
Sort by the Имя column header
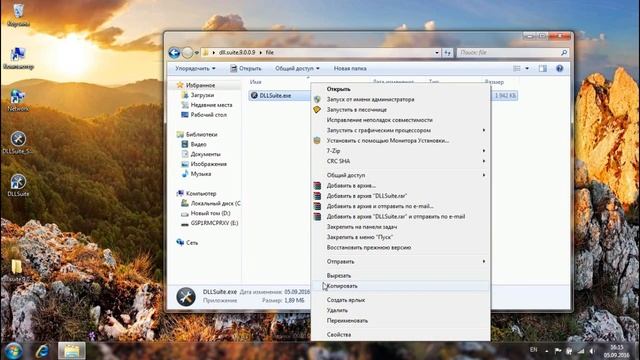[256, 82]
